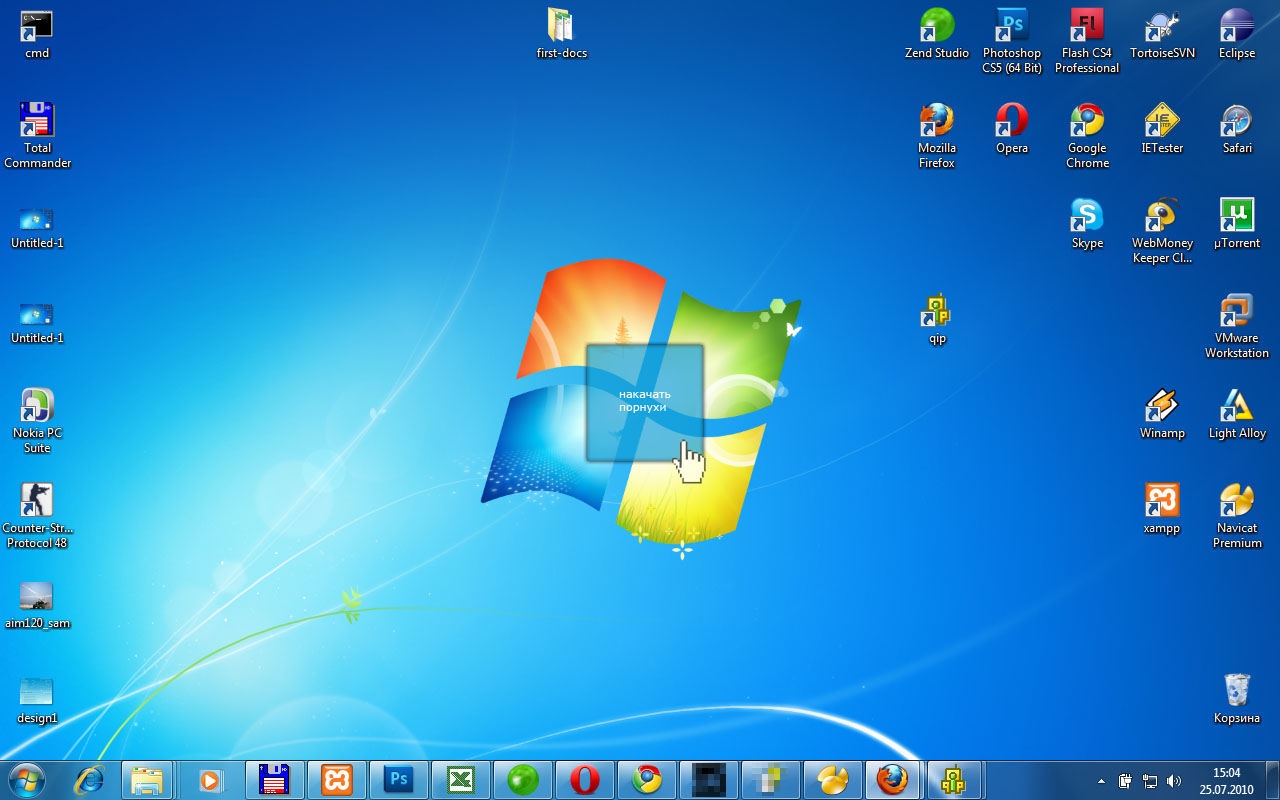Switch to Excel taskbar button
This screenshot has height=800, width=1280.
(460, 779)
